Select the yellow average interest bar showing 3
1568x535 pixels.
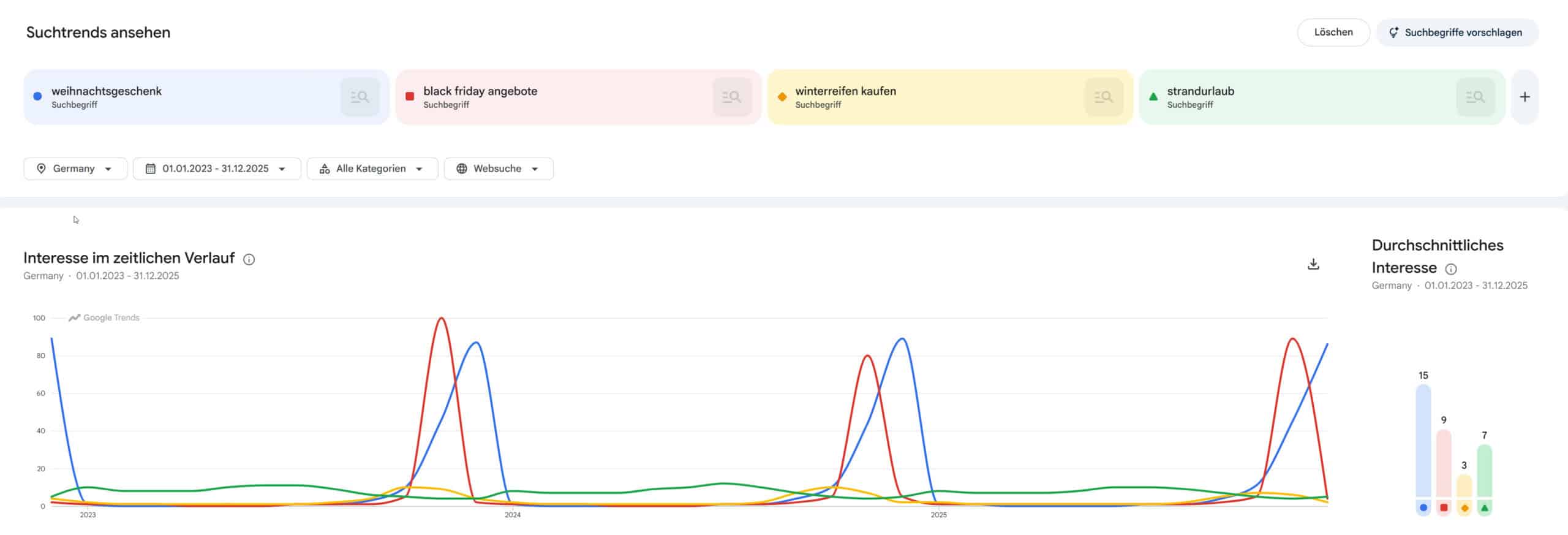tap(1464, 485)
